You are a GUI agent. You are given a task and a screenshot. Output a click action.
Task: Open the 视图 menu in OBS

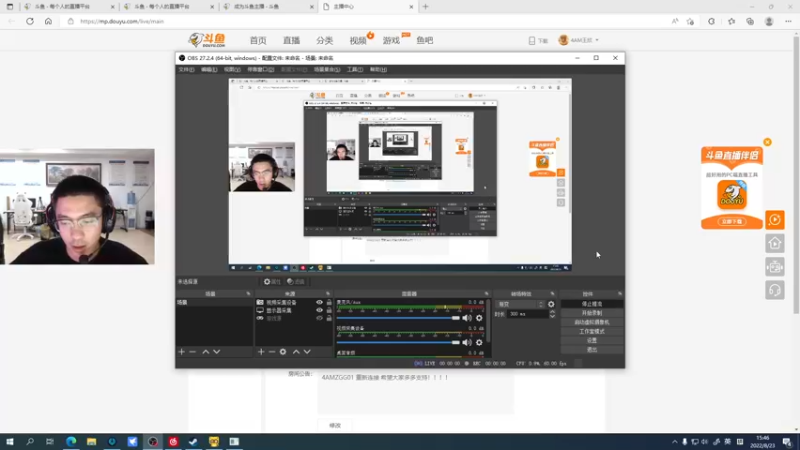232,69
